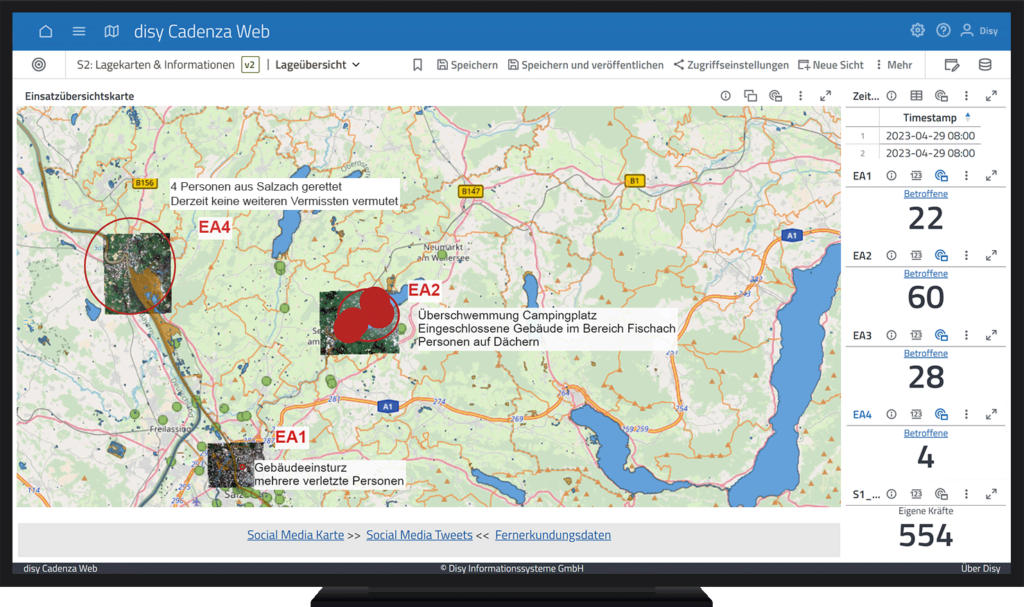Open three-dot menu of EA1 panel
This screenshot has height=607, width=1024.
click(967, 175)
